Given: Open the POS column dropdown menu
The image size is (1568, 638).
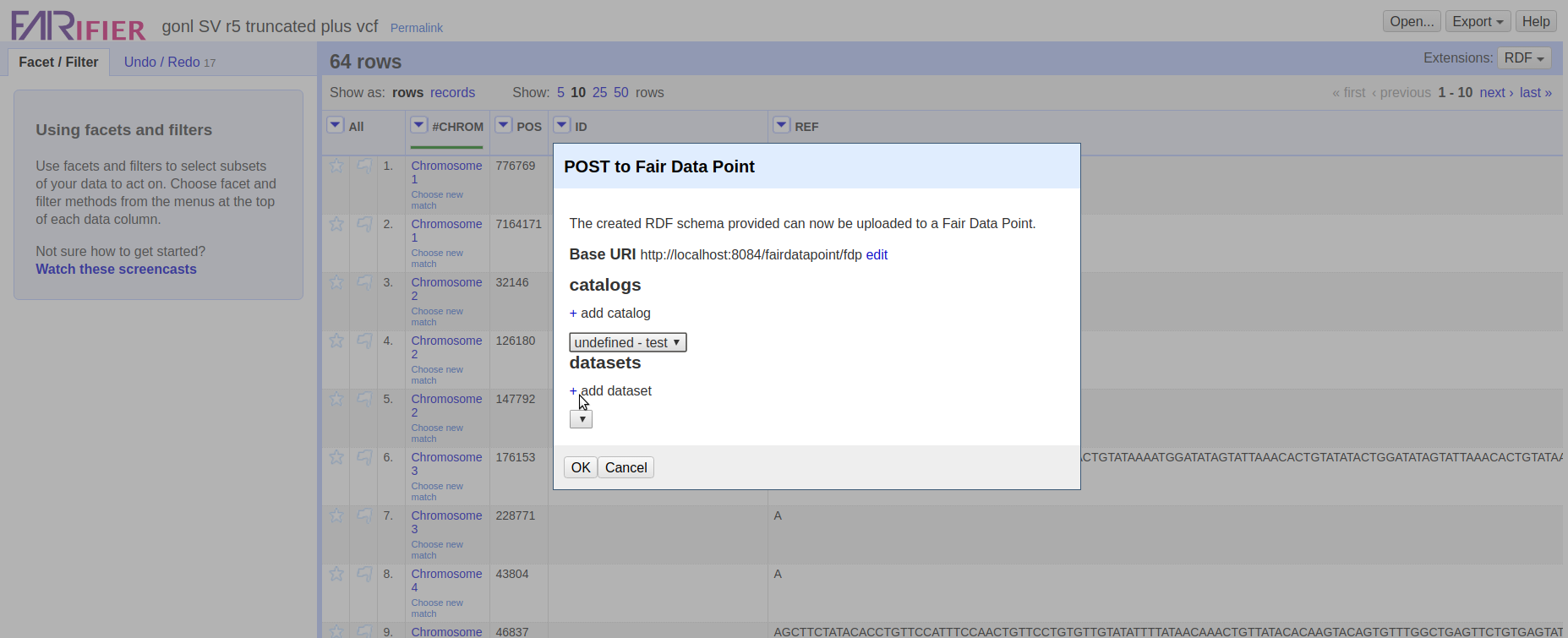Looking at the screenshot, I should click(x=503, y=125).
